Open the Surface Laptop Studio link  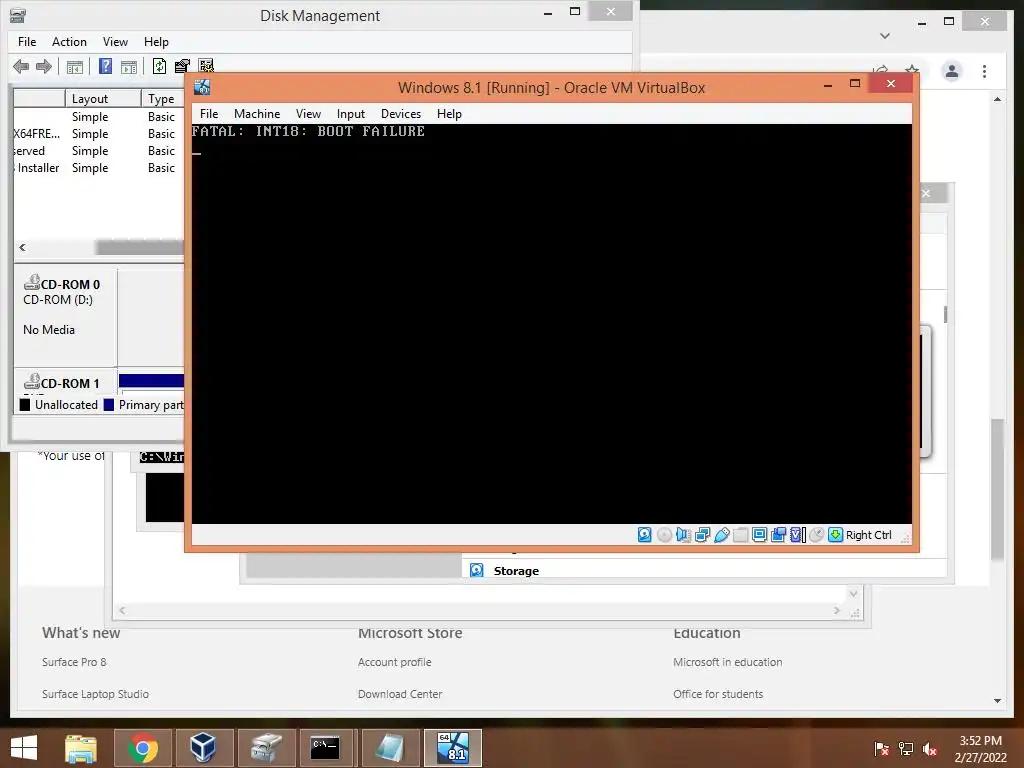pyautogui.click(x=95, y=694)
